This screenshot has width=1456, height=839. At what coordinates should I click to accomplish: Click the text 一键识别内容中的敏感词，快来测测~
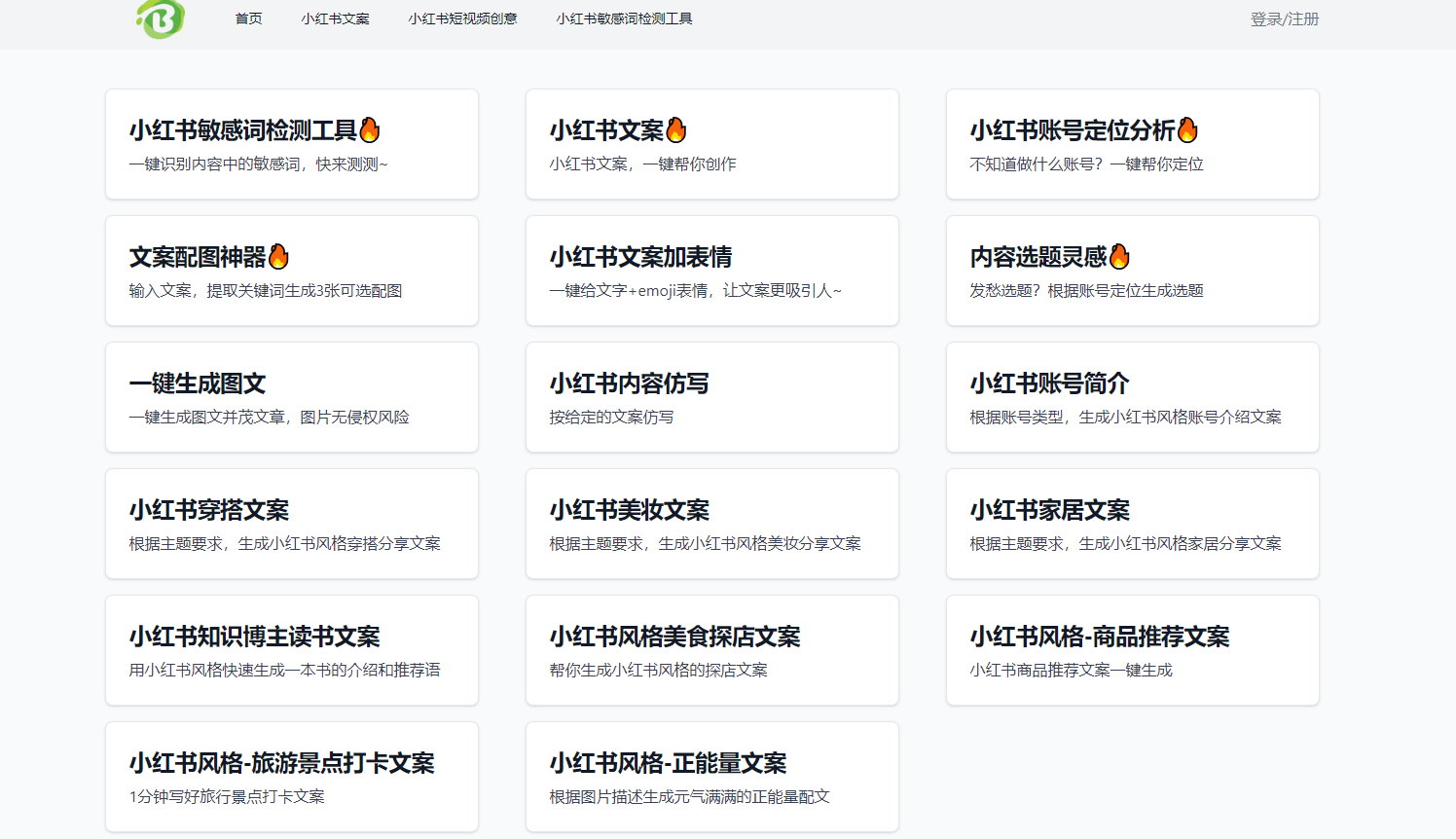click(x=258, y=164)
